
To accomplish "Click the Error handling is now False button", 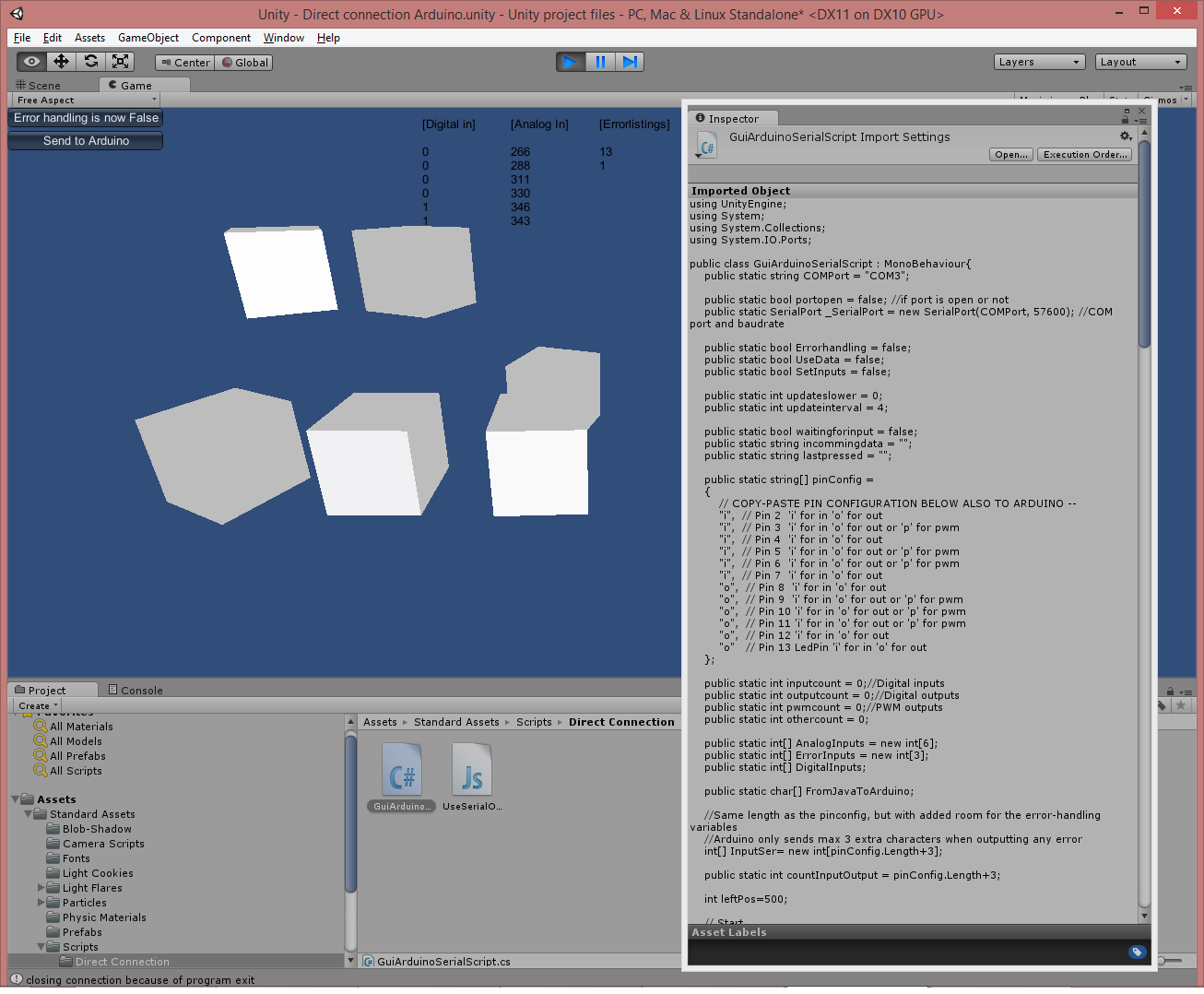I will tap(86, 118).
